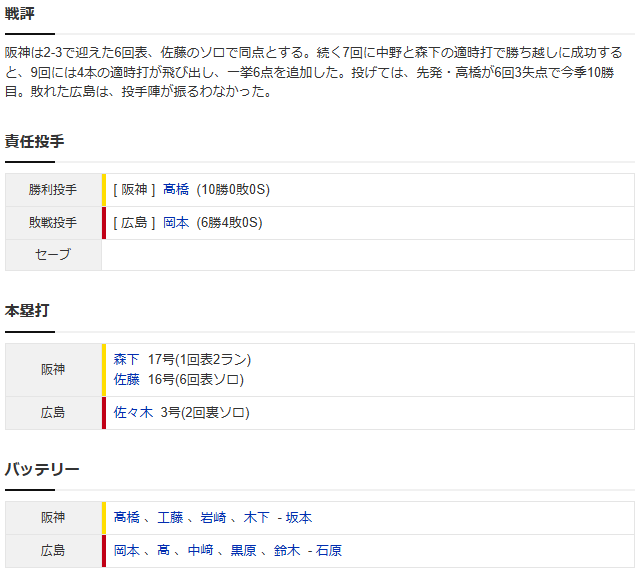Viewport: 640px width, 572px height.
Task: Click the 戦評 section heading
Action: (x=20, y=13)
